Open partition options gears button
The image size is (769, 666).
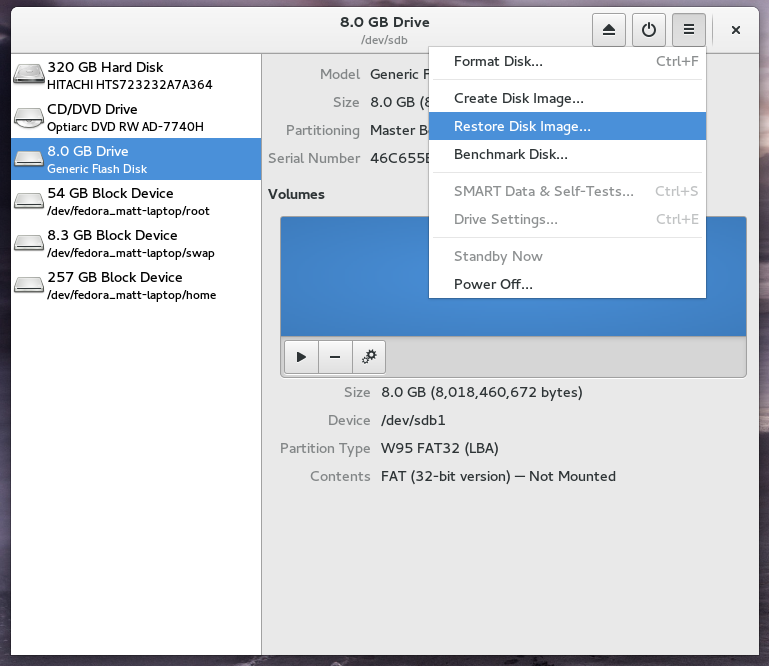coord(369,356)
